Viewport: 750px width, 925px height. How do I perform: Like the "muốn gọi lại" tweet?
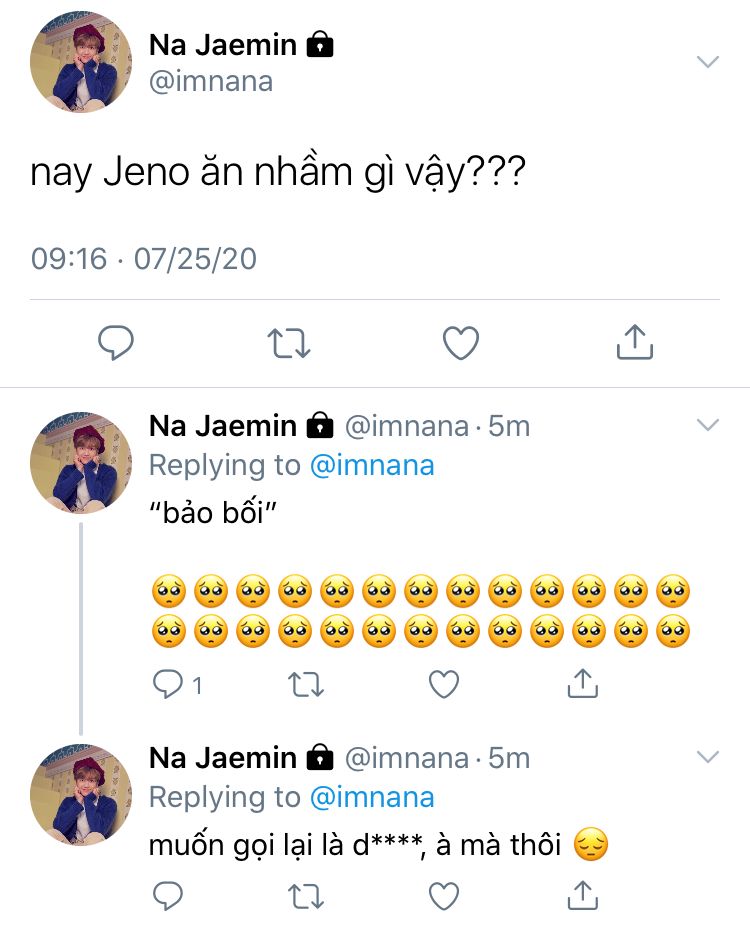443,894
